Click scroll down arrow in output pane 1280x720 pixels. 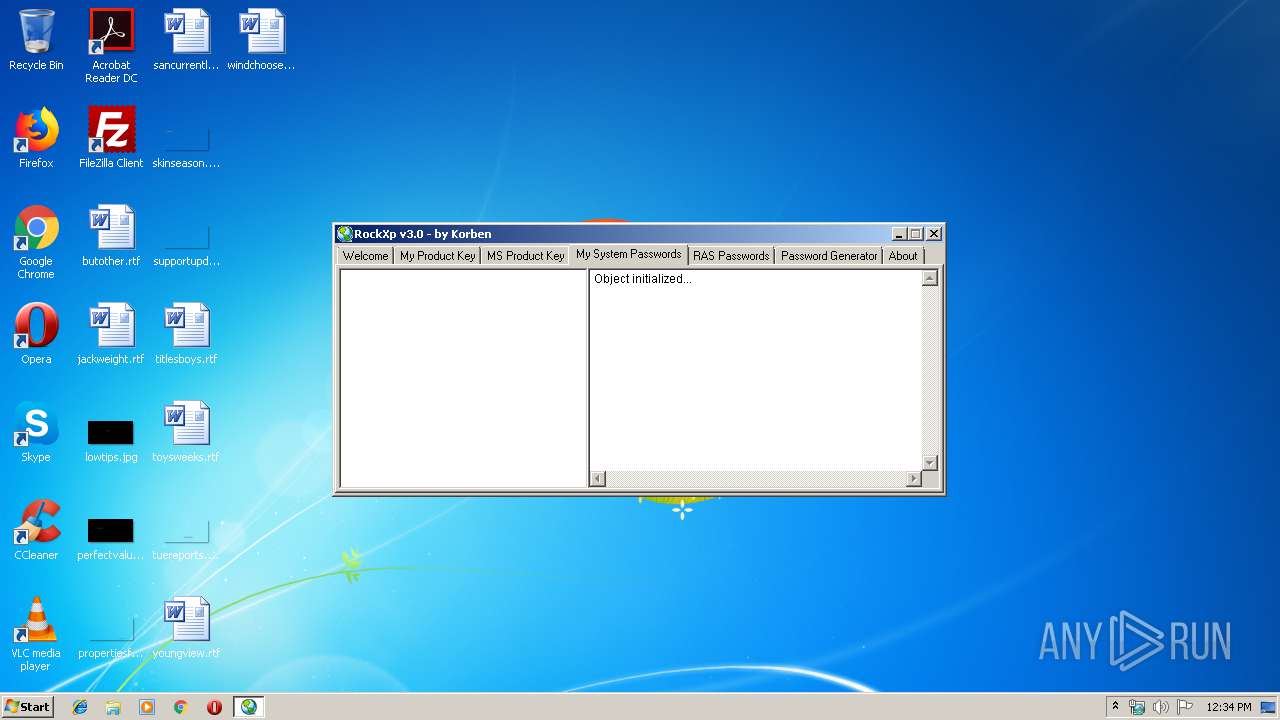930,463
